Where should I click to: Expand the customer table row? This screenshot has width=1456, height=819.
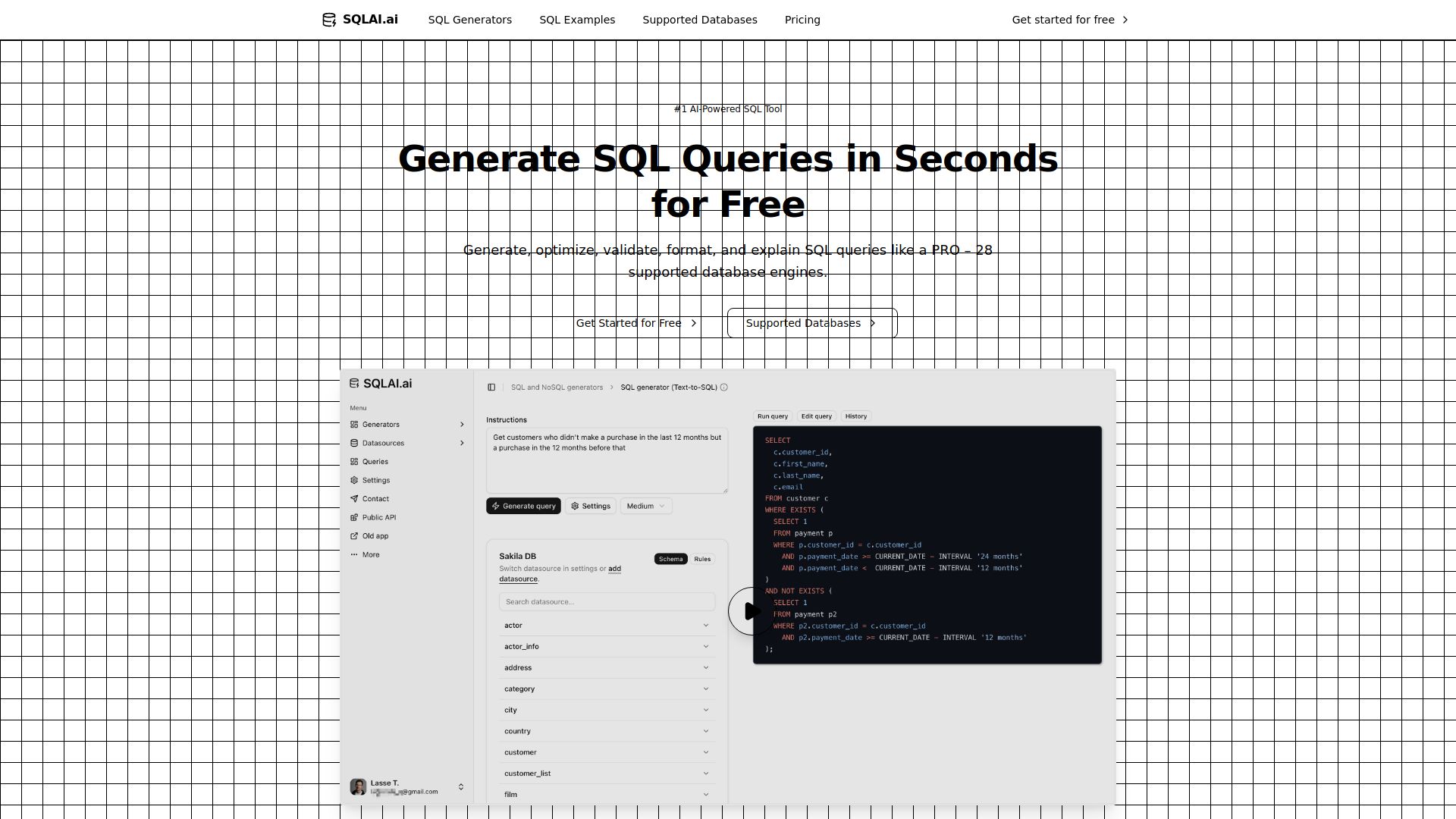click(607, 752)
